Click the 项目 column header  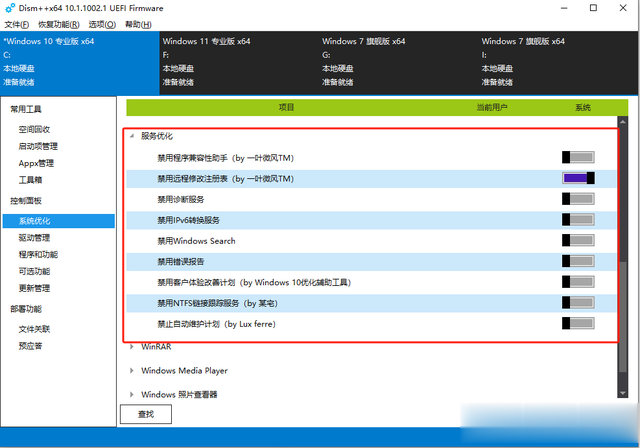tap(286, 107)
